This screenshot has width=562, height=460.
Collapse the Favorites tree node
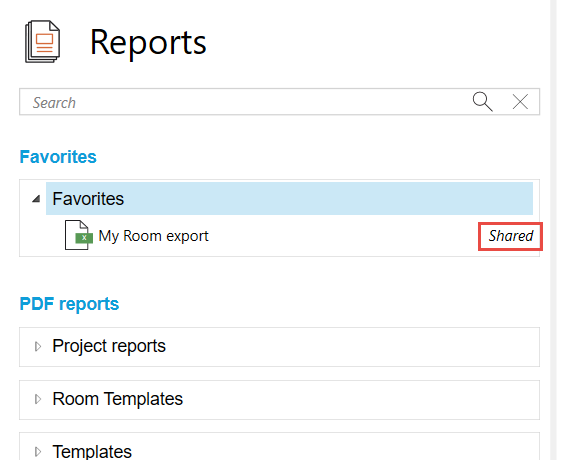[x=36, y=199]
